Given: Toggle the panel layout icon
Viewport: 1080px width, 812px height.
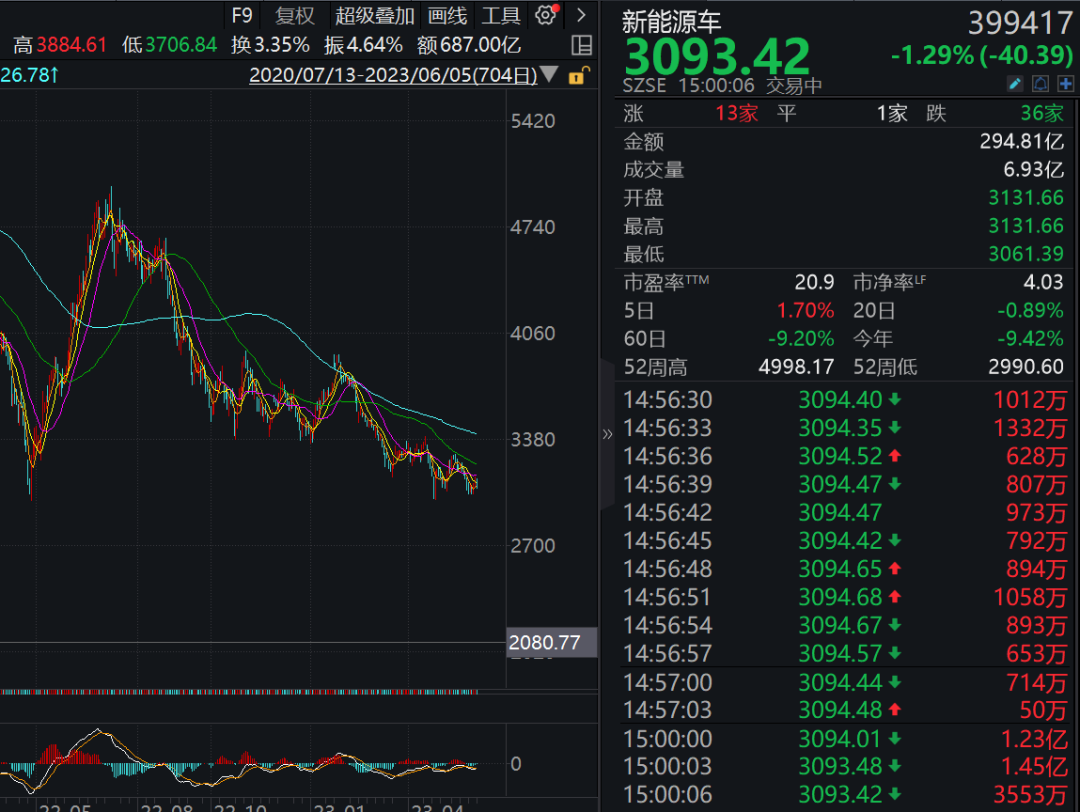Looking at the screenshot, I should [x=581, y=45].
